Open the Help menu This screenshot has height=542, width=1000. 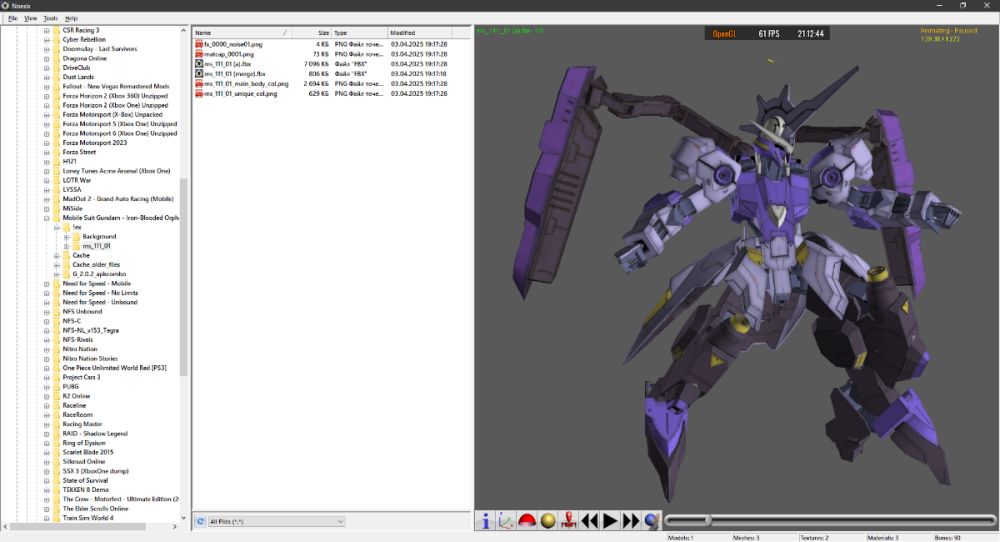[71, 18]
